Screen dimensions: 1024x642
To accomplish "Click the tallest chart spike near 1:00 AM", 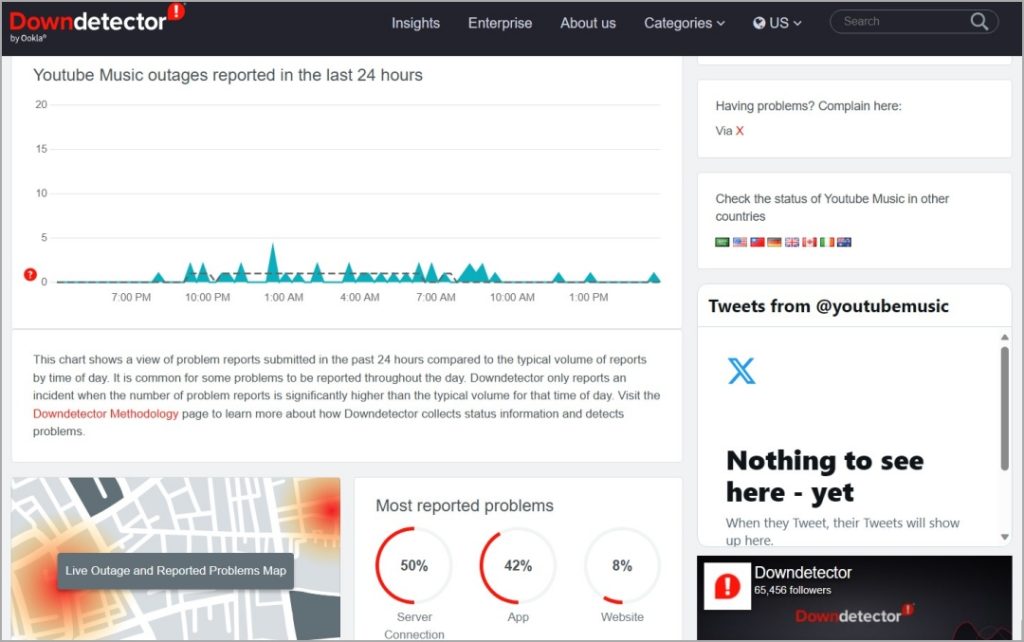I will [x=273, y=263].
